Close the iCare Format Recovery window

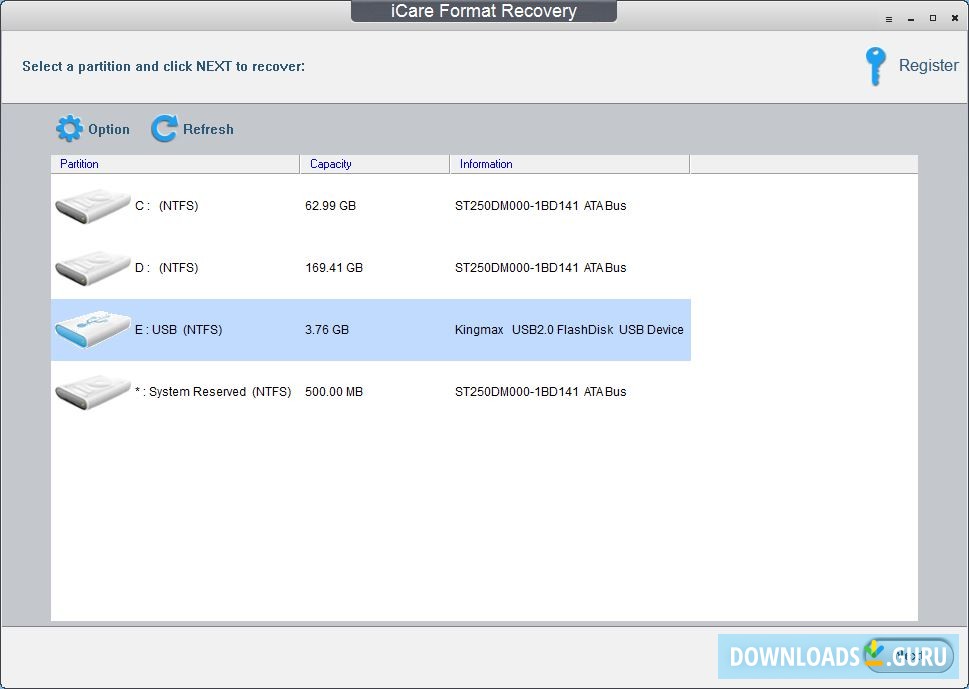click(955, 19)
